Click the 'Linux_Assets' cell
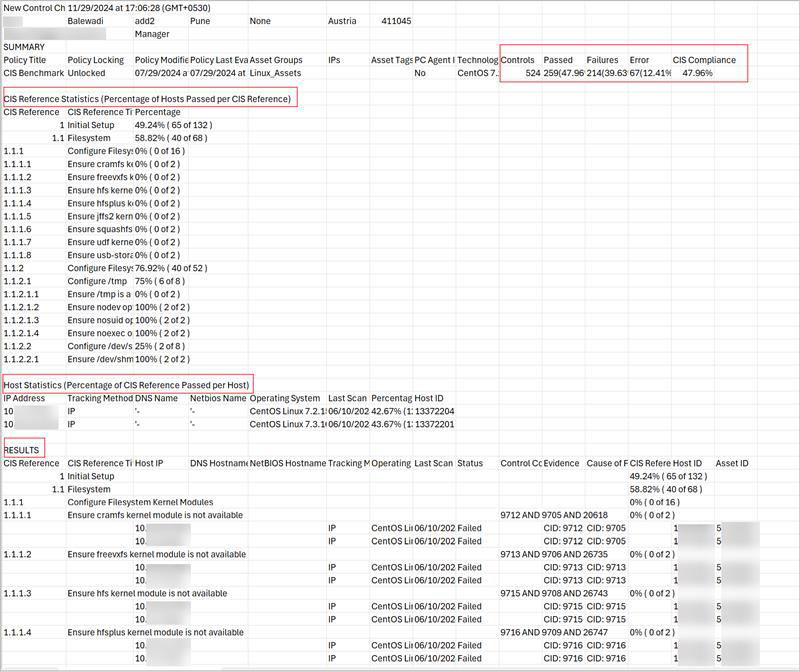800x671 pixels. (x=275, y=73)
